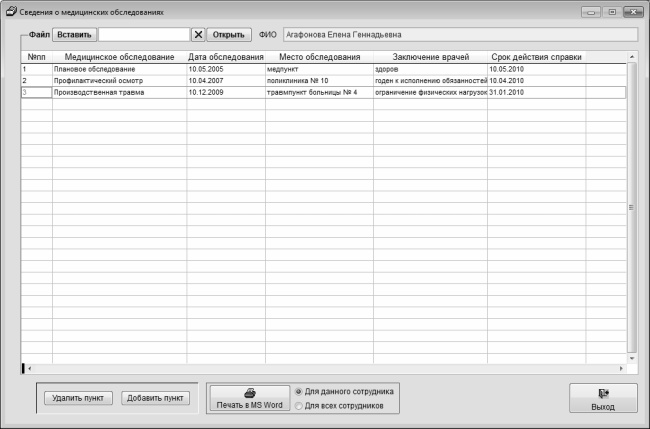The height and width of the screenshot is (429, 650).
Task: Click the Вставить button
Action: [74, 33]
